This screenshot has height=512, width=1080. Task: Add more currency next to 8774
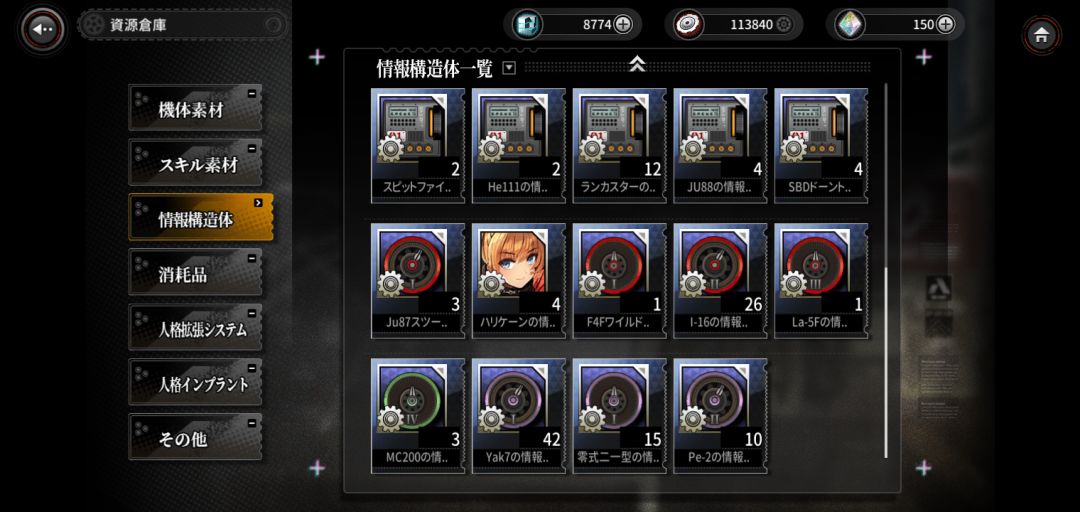[x=622, y=25]
